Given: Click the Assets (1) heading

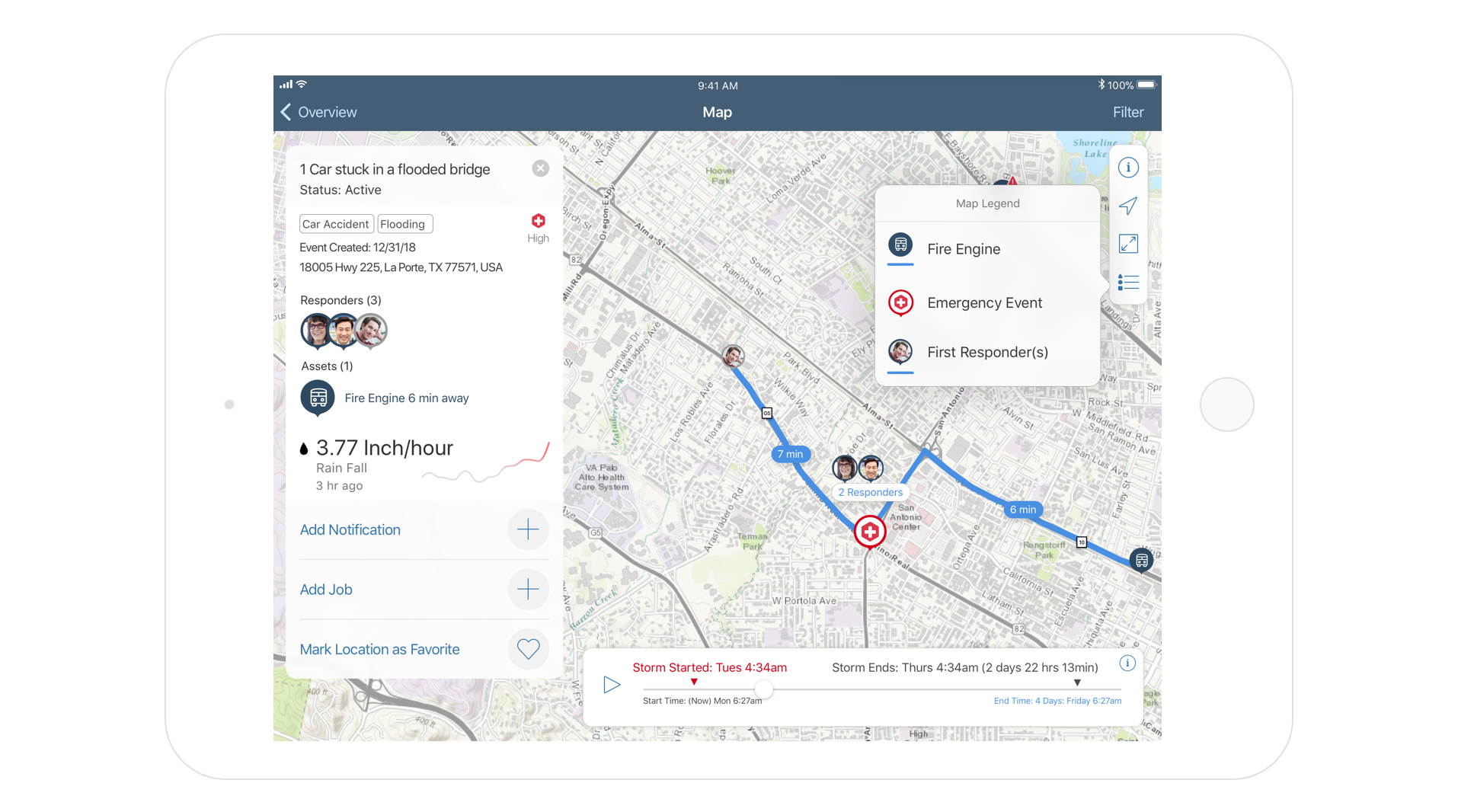Looking at the screenshot, I should point(327,366).
